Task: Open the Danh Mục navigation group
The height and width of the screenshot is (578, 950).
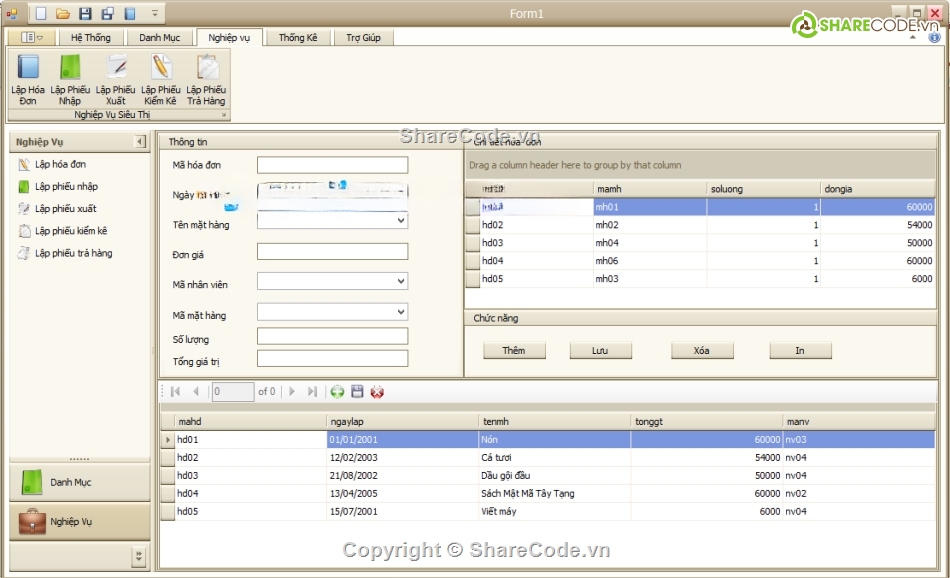Action: [79, 482]
